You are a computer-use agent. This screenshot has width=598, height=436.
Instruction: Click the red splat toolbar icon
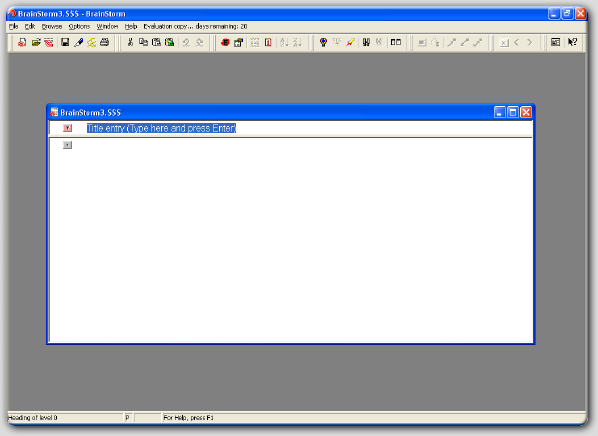click(x=225, y=42)
